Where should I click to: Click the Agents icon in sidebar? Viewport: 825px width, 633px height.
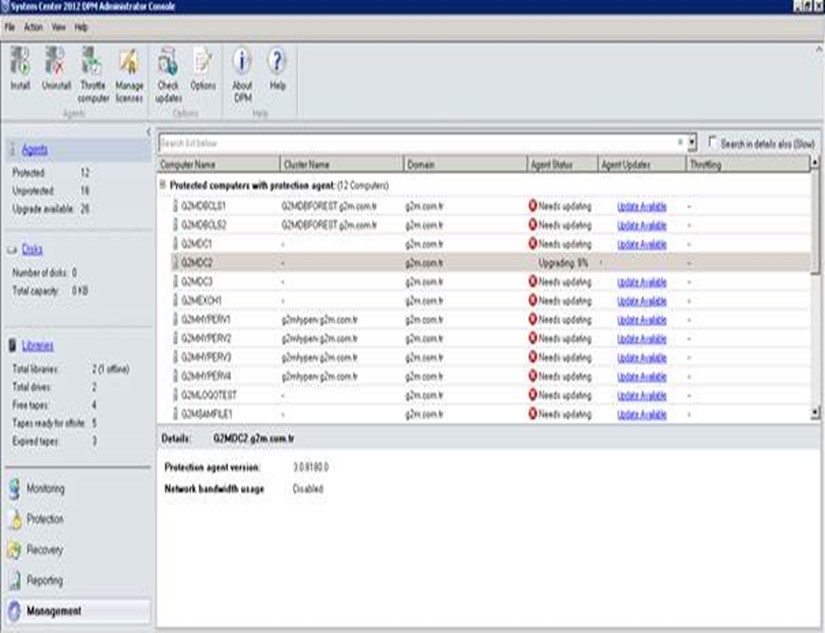click(x=12, y=150)
